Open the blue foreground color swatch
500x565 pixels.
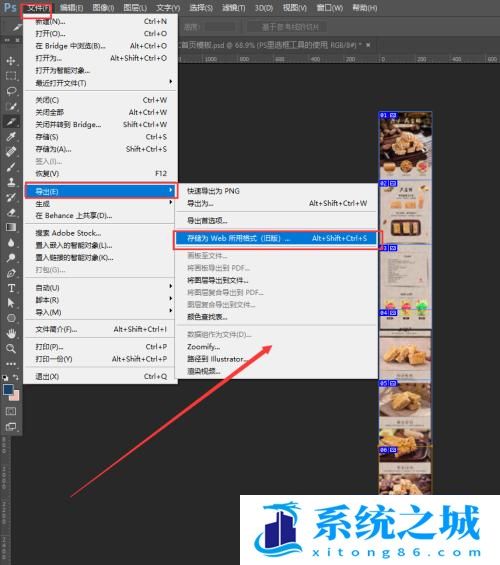click(8, 390)
